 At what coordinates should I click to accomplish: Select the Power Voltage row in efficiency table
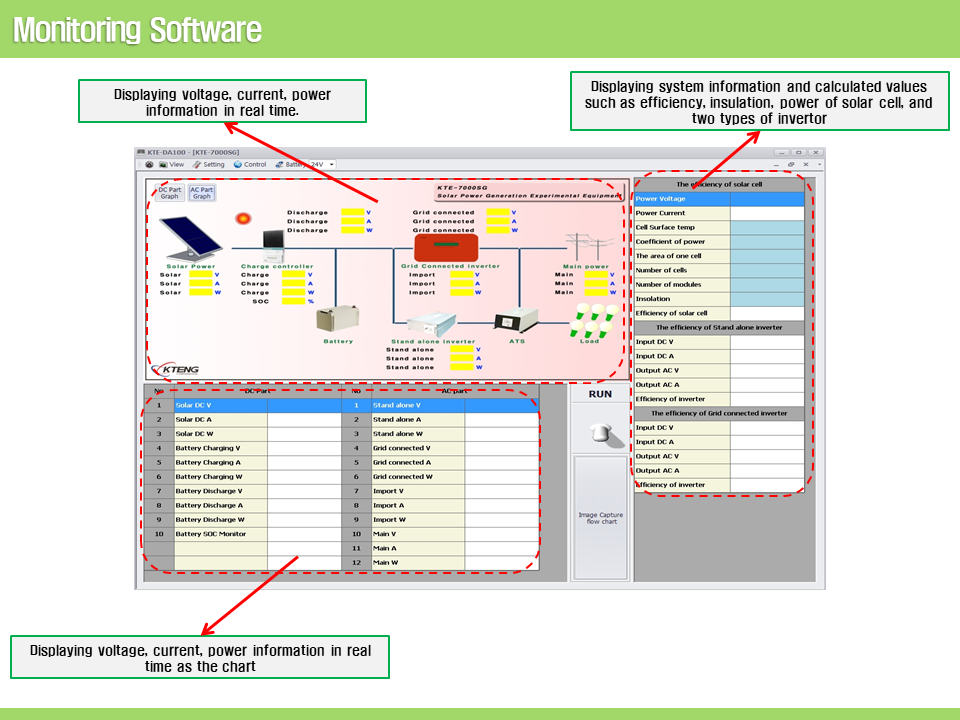coord(682,199)
